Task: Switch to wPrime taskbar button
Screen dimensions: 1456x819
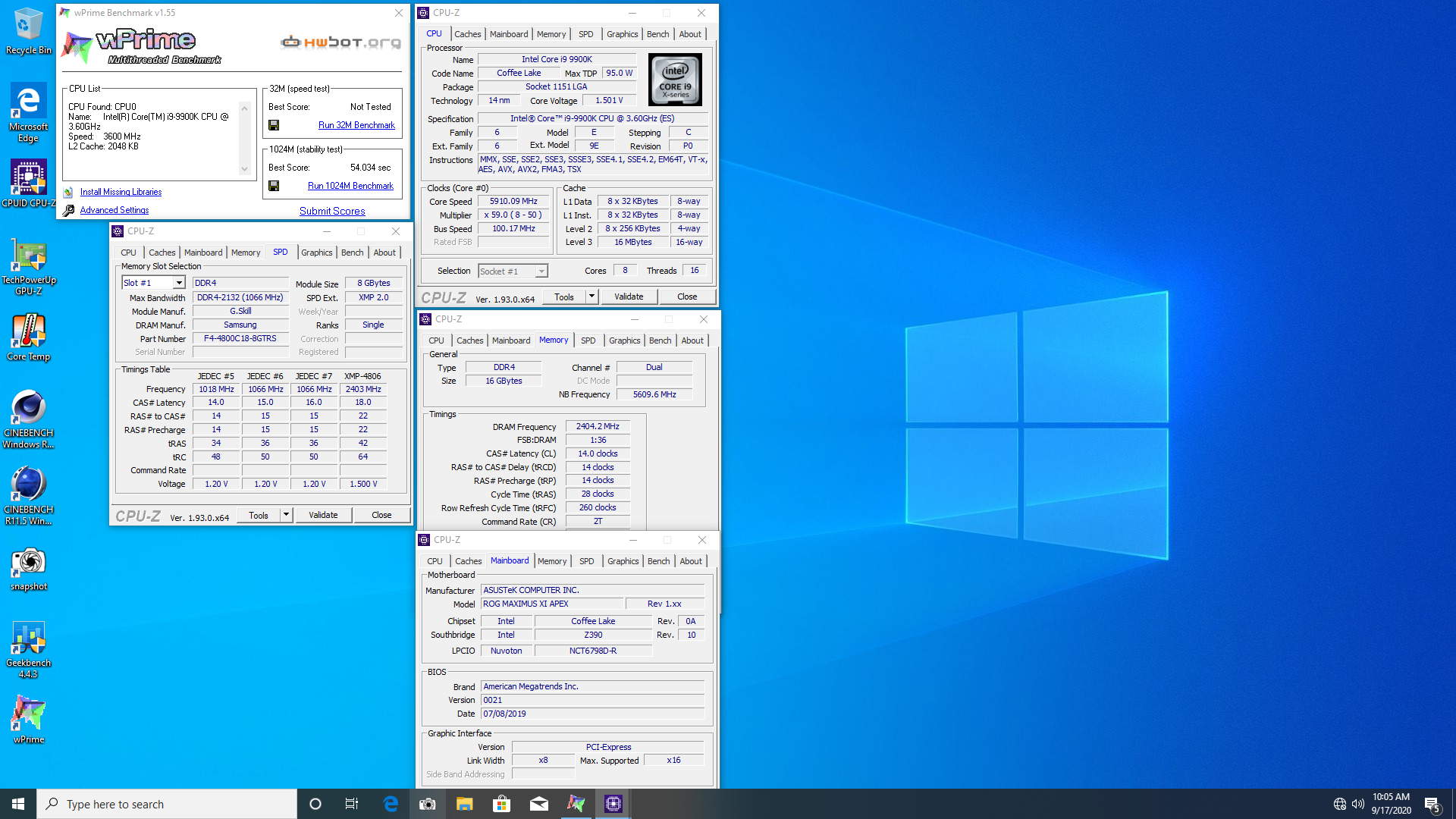Action: [x=576, y=804]
